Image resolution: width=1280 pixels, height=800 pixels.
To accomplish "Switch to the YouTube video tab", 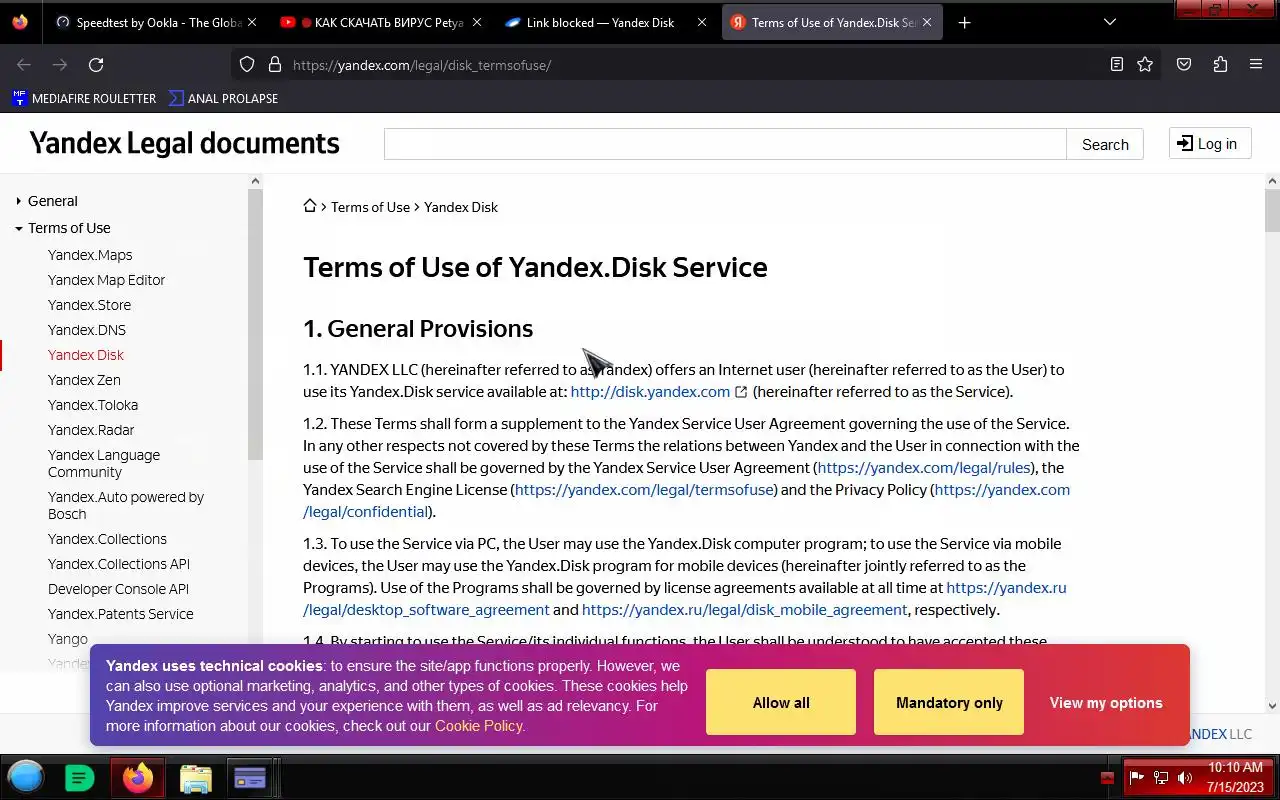I will pos(380,22).
